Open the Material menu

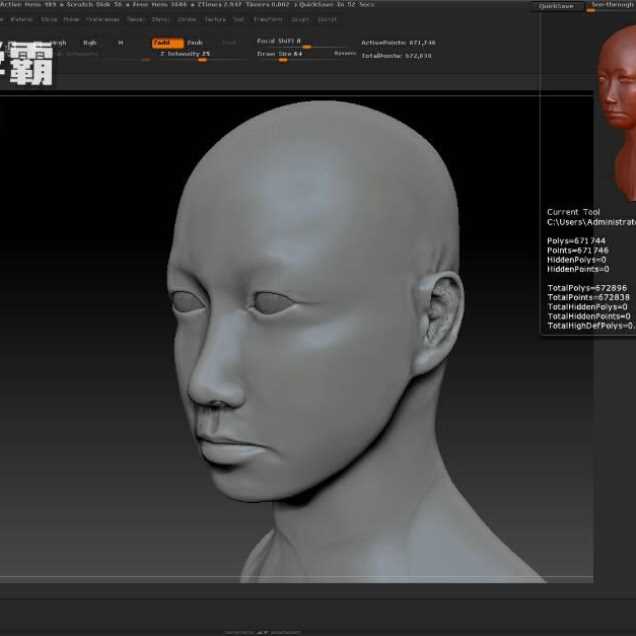pos(21,19)
